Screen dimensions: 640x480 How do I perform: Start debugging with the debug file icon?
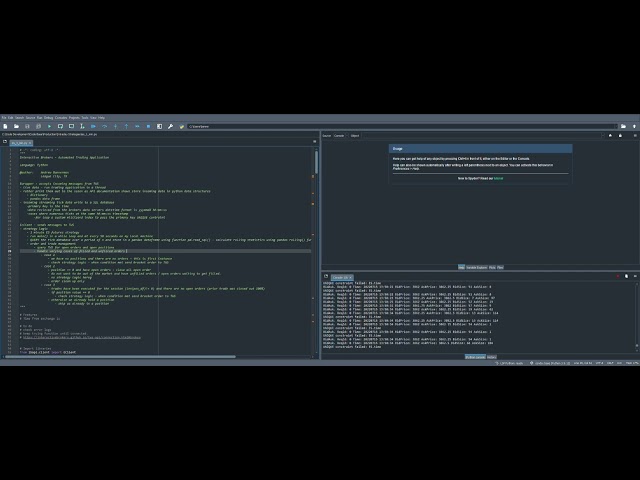(93, 127)
